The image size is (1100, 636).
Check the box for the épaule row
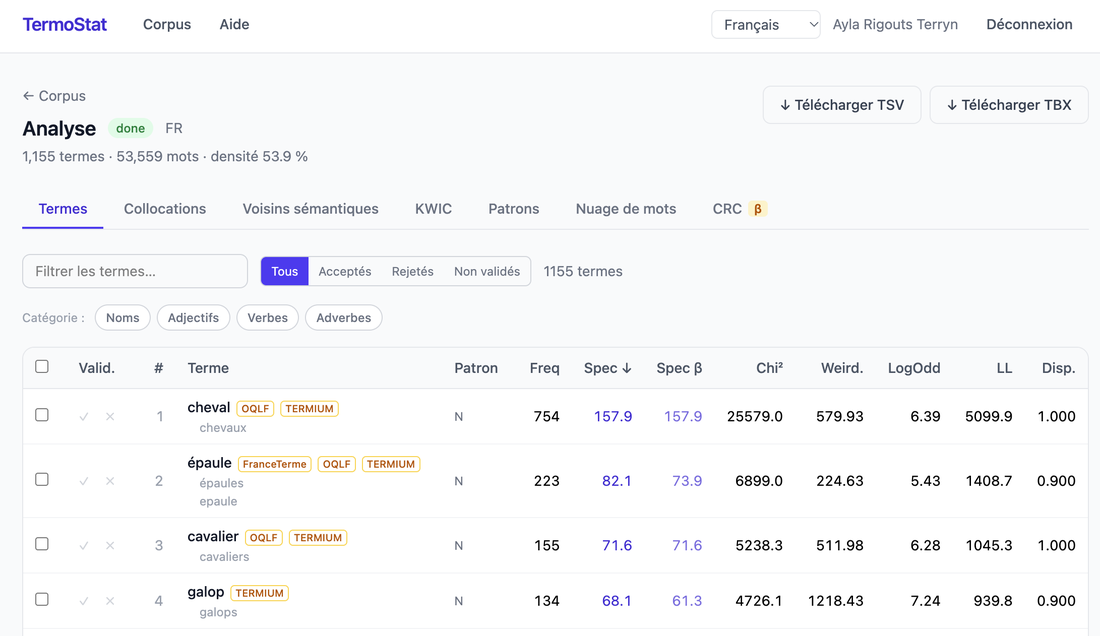[x=42, y=480]
